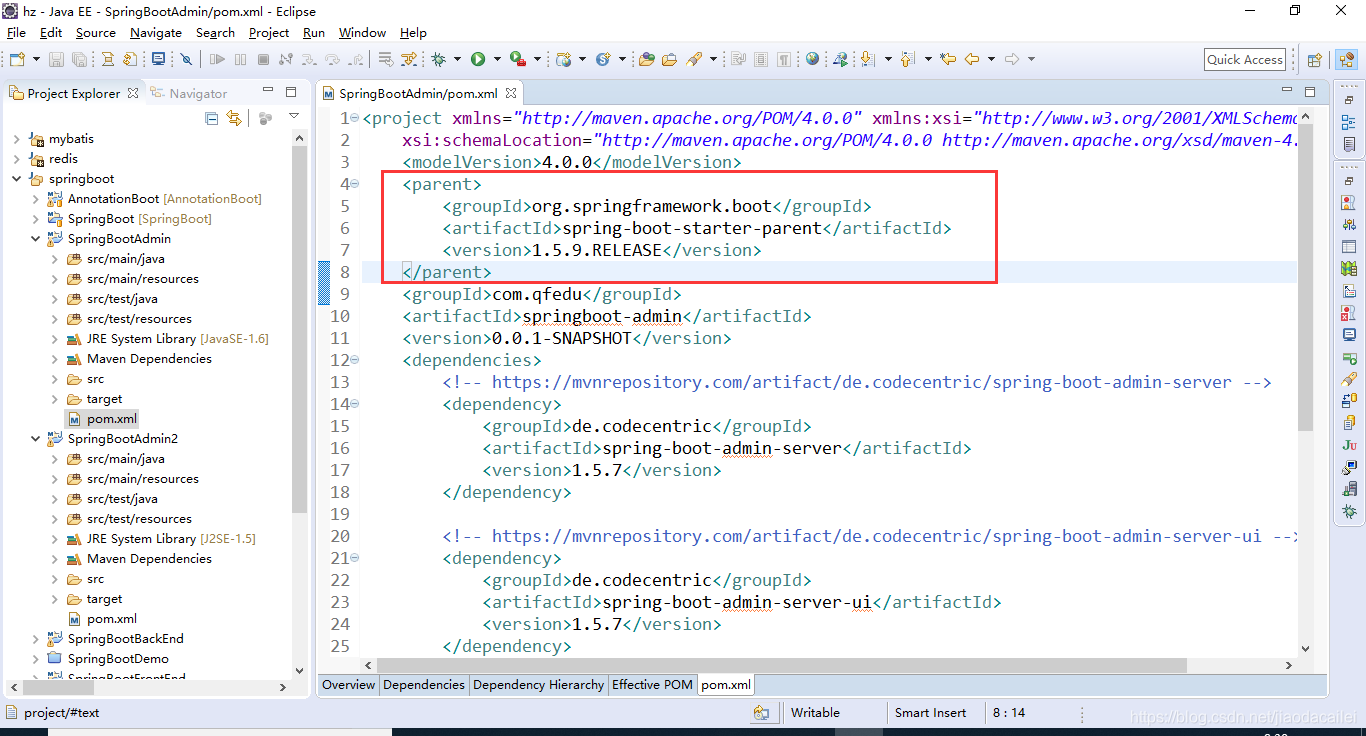
Task: Click the Toggle Block Selection toolbar icon
Action: tap(760, 59)
